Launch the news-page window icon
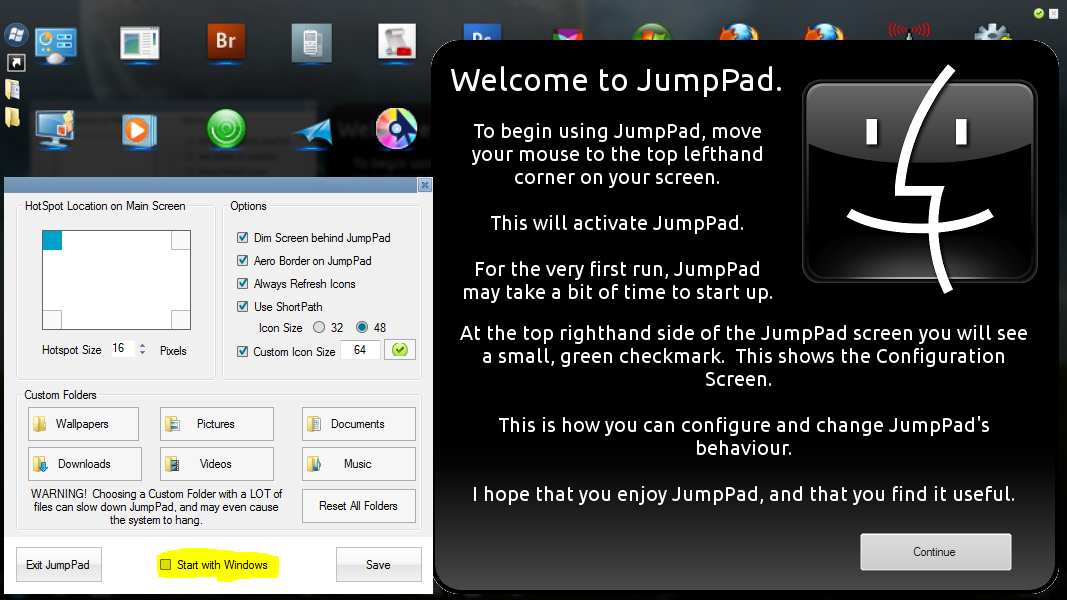This screenshot has height=600, width=1067. click(x=140, y=45)
